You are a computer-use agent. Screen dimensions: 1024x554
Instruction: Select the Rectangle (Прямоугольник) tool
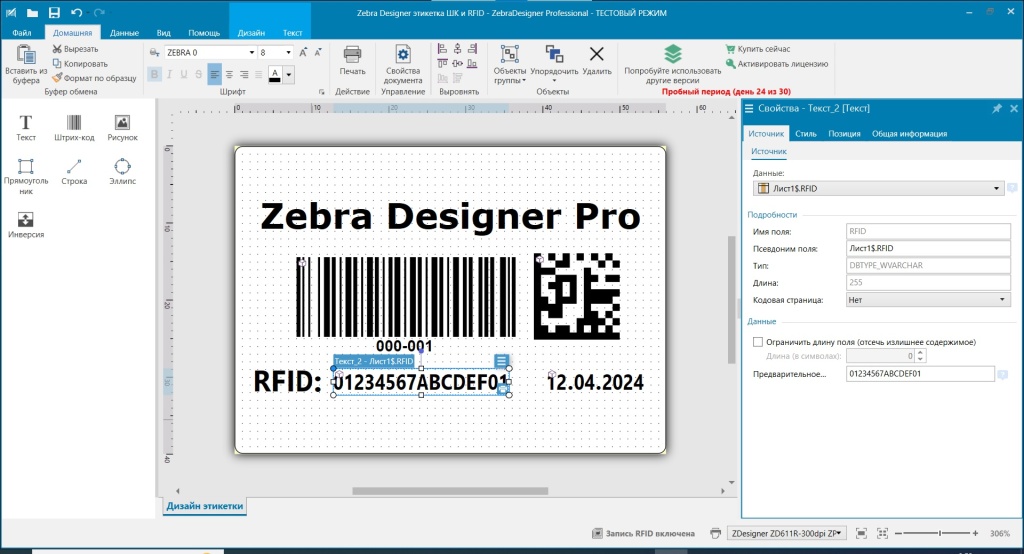[25, 176]
